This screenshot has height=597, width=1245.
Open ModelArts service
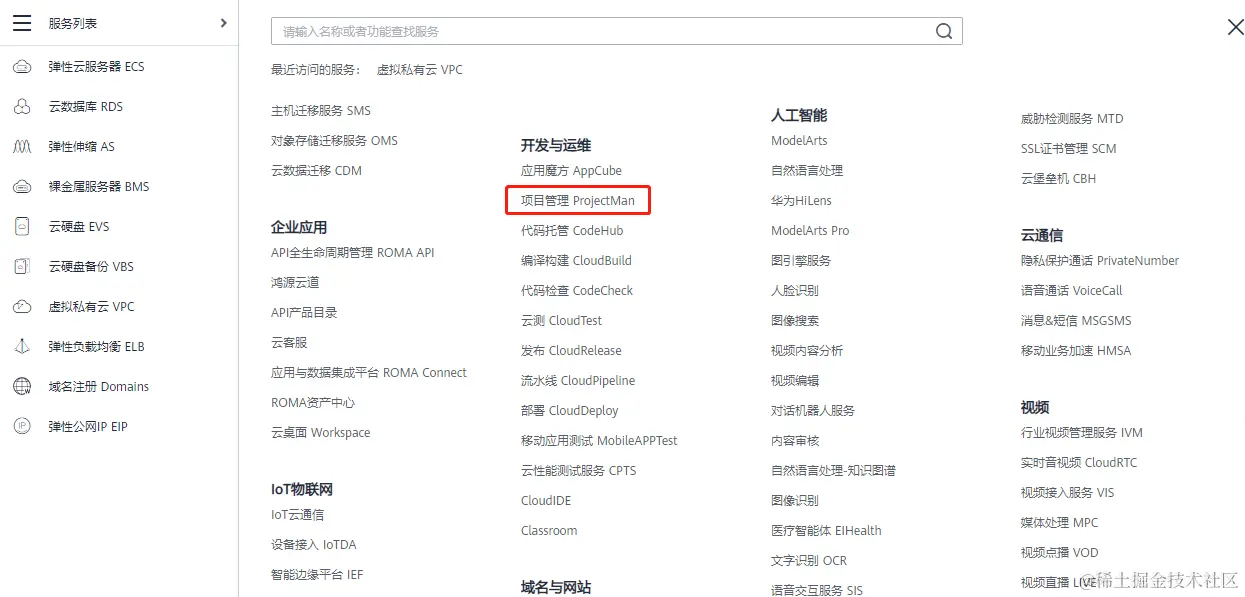point(799,141)
